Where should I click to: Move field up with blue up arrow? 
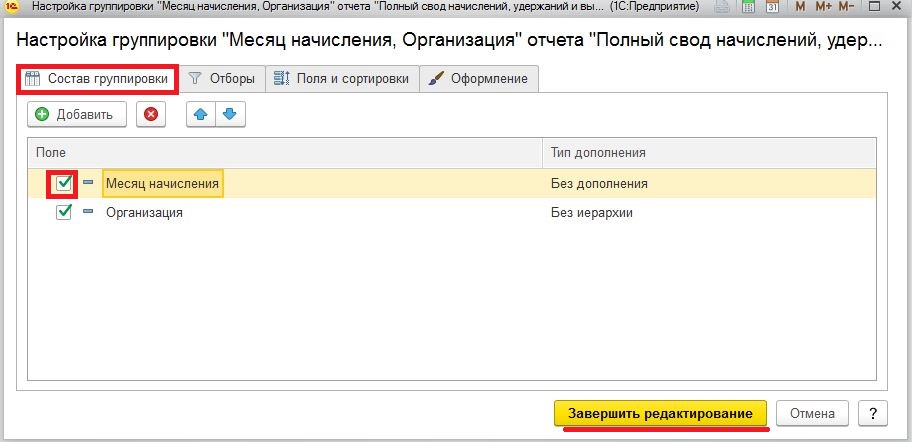(x=201, y=115)
